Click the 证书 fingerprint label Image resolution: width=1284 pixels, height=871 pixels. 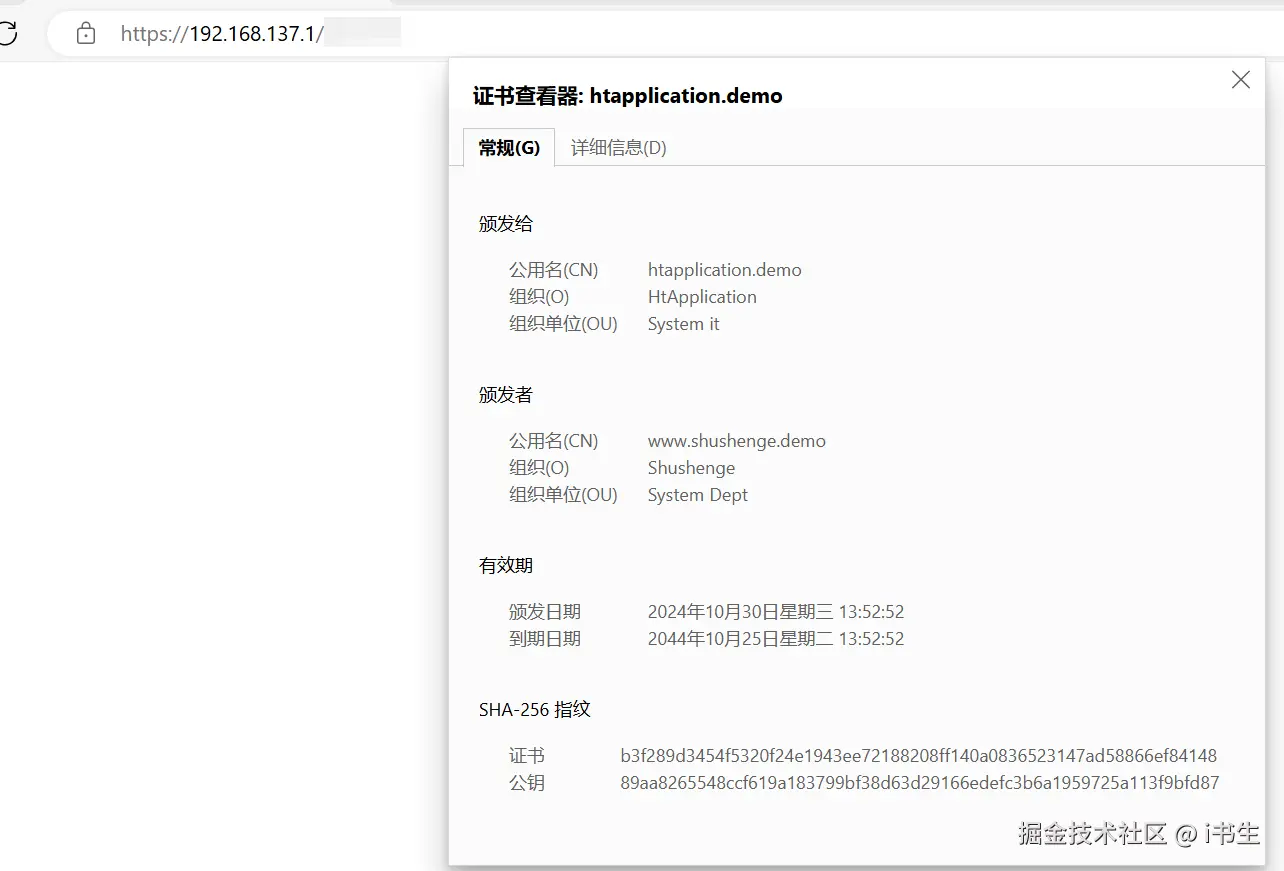[527, 756]
